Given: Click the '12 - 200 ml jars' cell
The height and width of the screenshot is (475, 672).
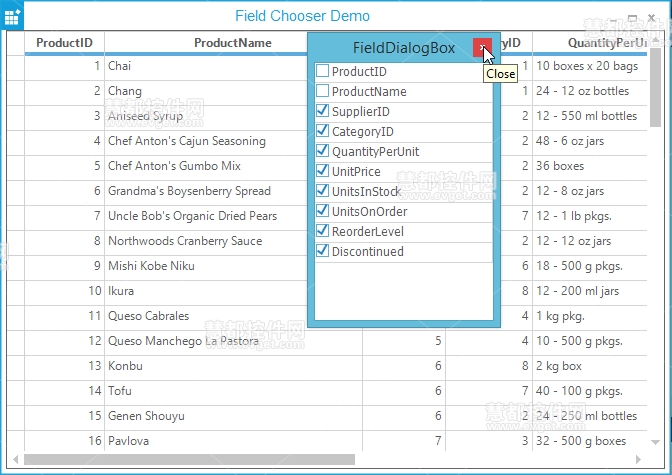Looking at the screenshot, I should 590,291.
